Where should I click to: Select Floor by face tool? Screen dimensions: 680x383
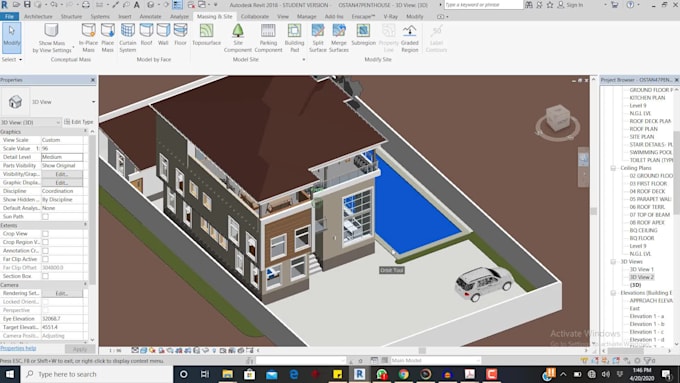tap(180, 35)
